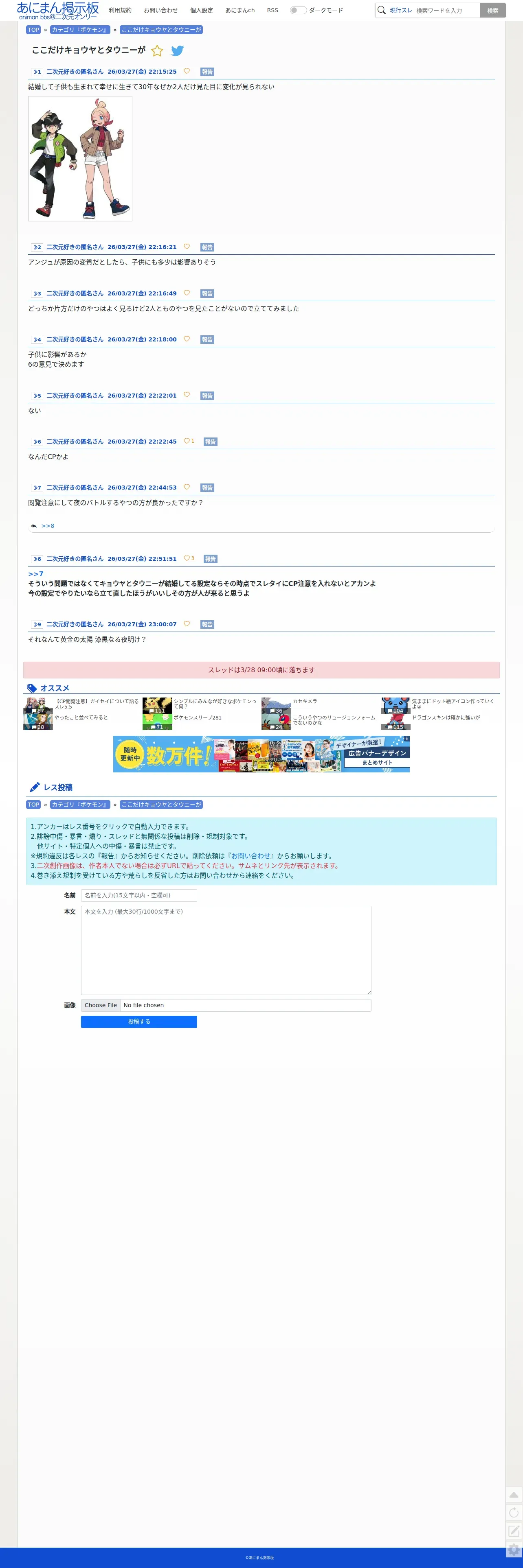Submit post with 投稿する button

tap(139, 1021)
